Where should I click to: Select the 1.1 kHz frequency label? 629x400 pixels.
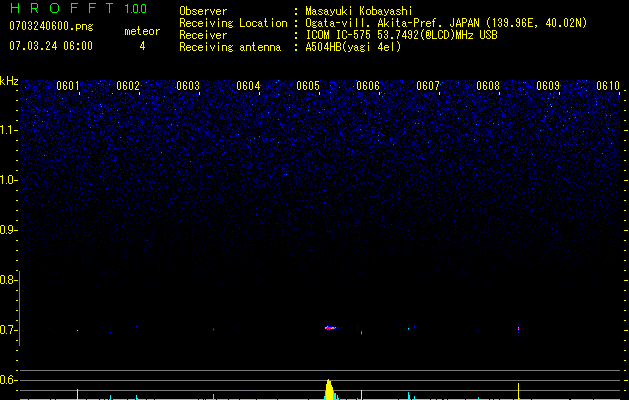pos(9,130)
